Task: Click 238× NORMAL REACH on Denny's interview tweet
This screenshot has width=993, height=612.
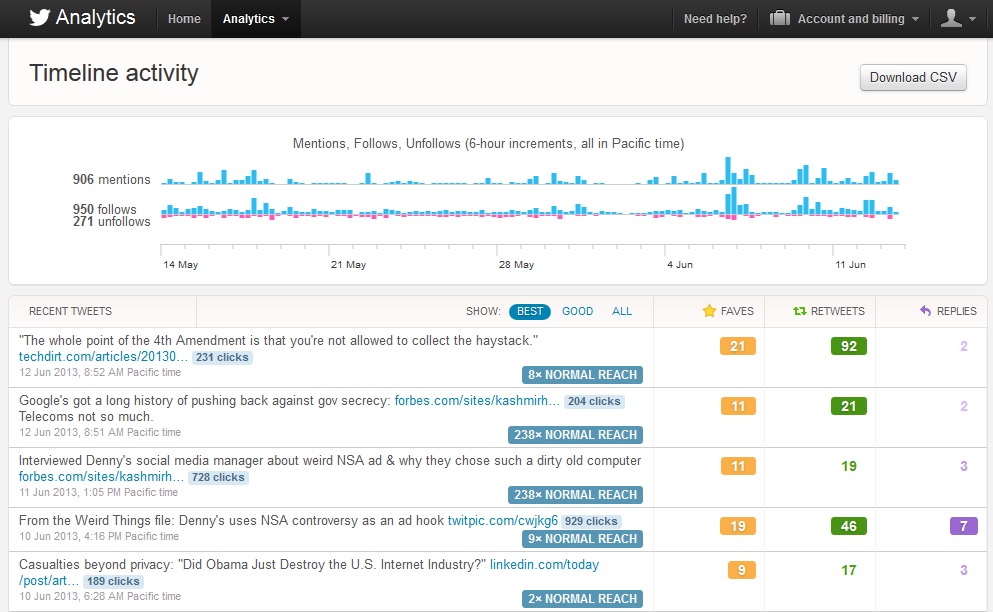Action: click(575, 495)
